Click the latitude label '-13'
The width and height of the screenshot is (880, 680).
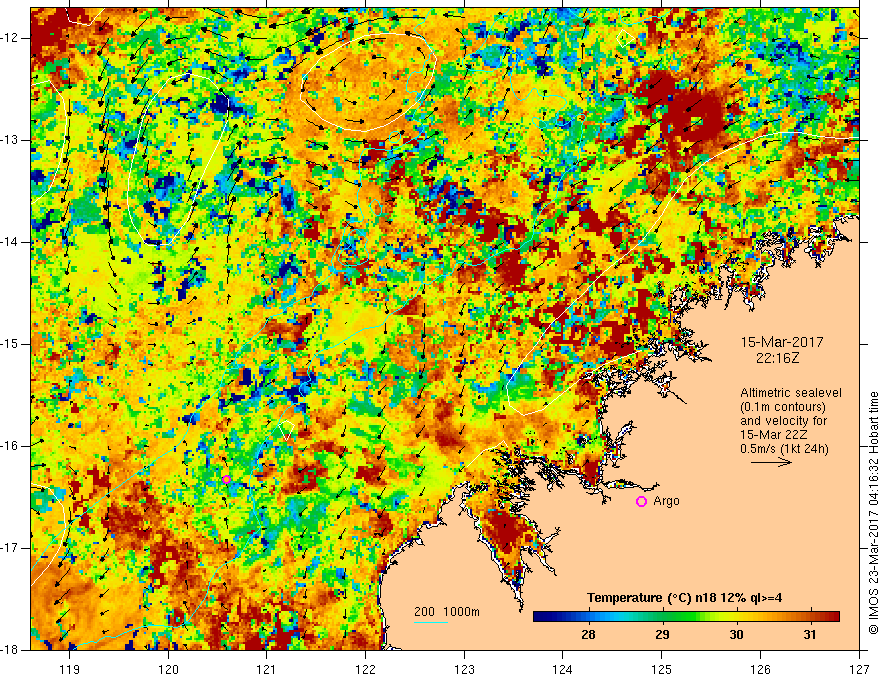11,140
